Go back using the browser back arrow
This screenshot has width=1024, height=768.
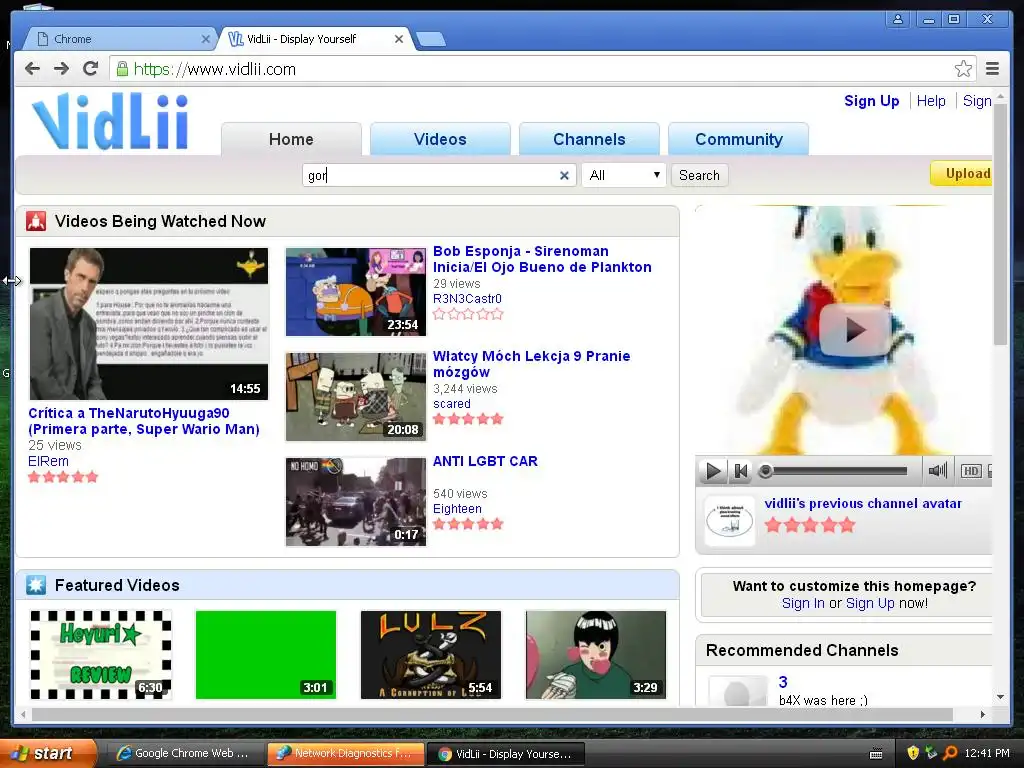coord(32,69)
